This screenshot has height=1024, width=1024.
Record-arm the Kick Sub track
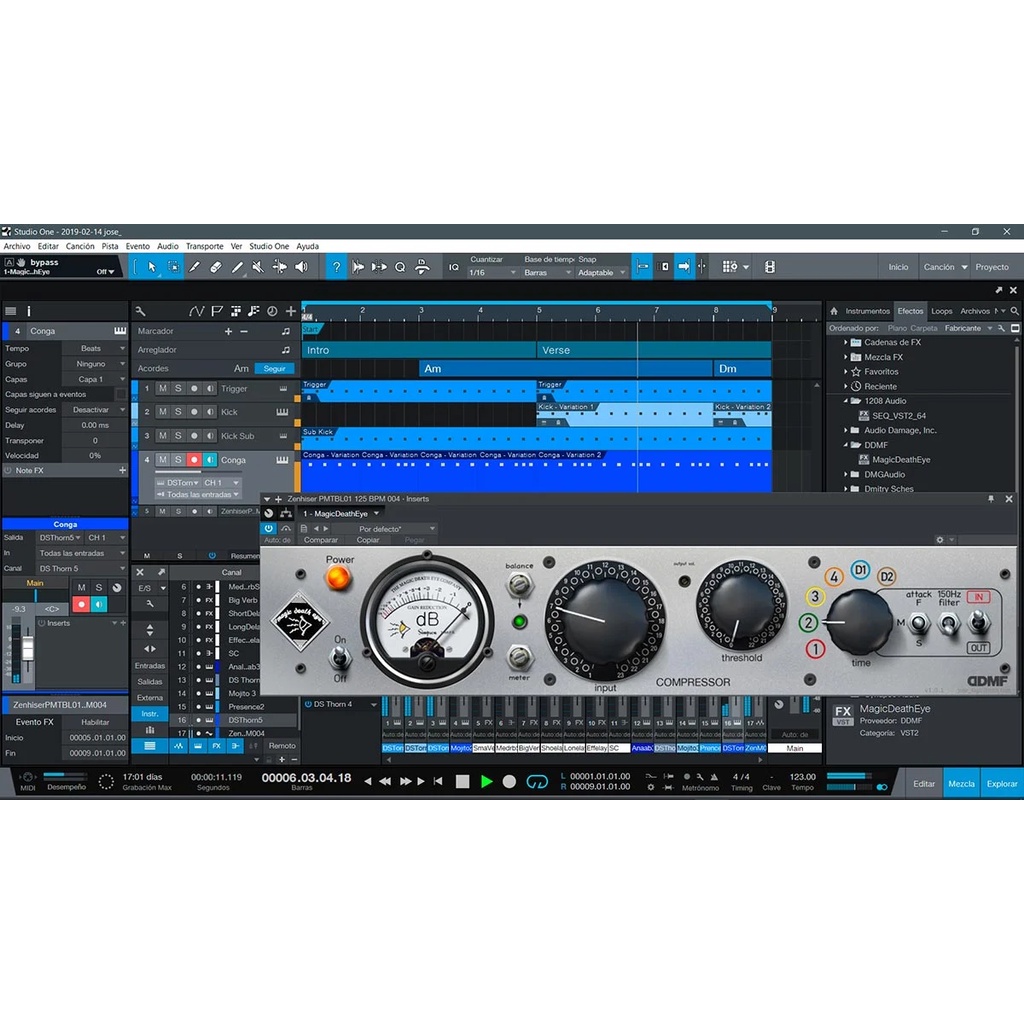pyautogui.click(x=194, y=436)
